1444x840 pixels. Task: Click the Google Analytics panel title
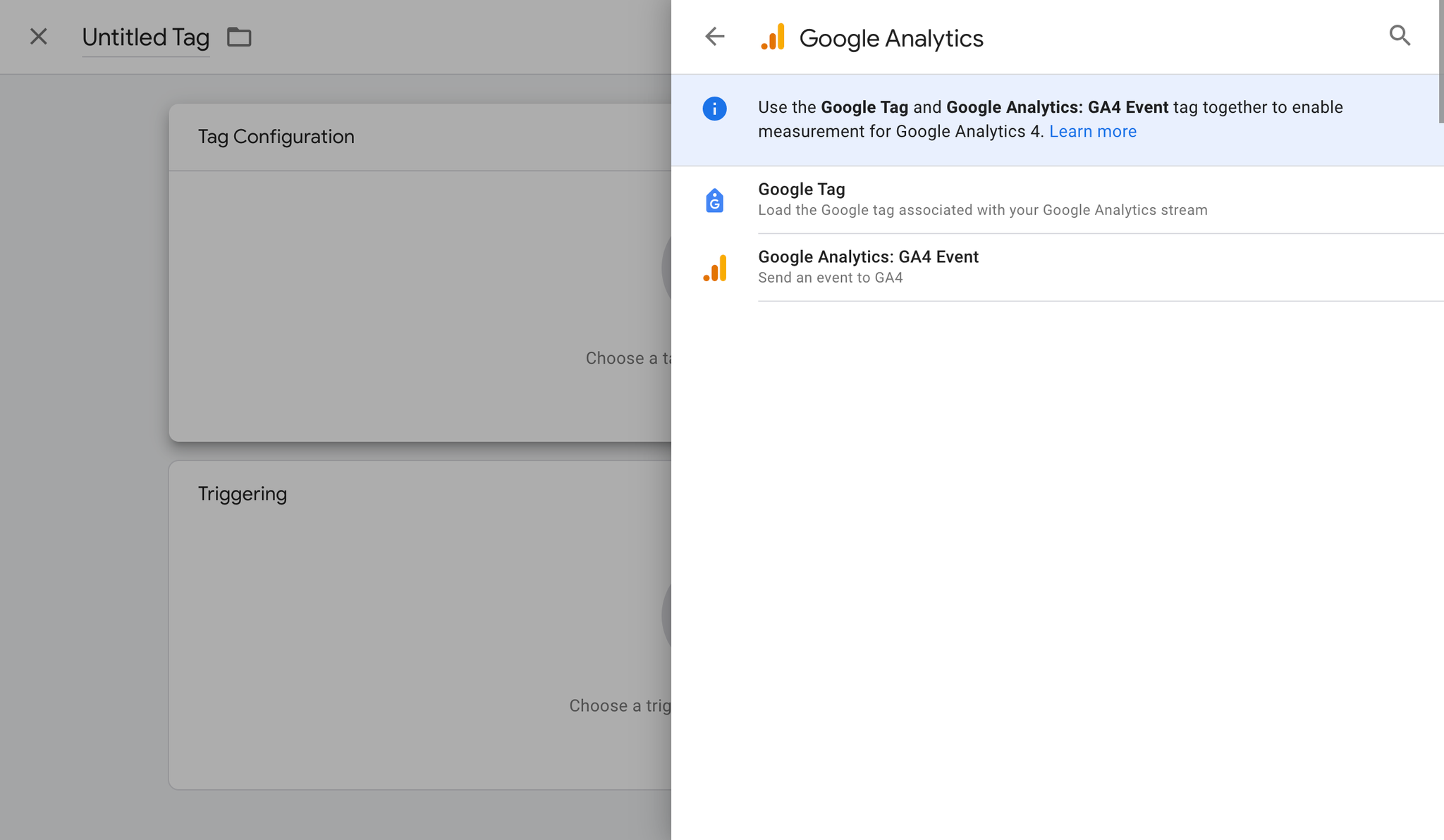[891, 38]
